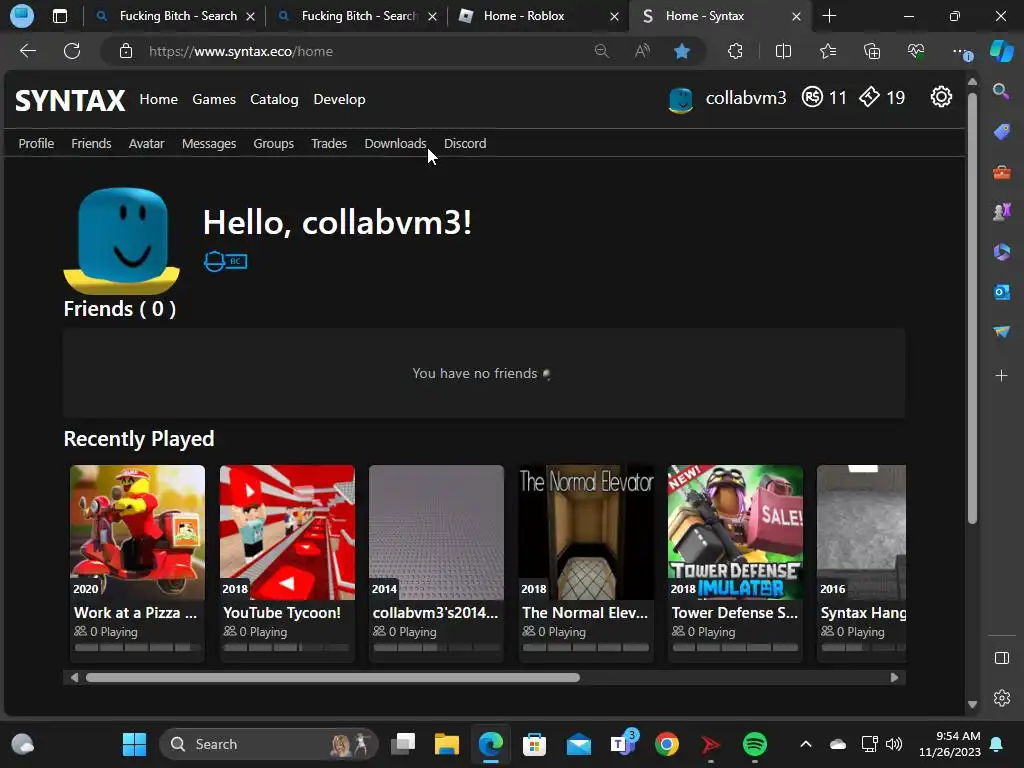Toggle the favorites star for this page

tap(682, 51)
